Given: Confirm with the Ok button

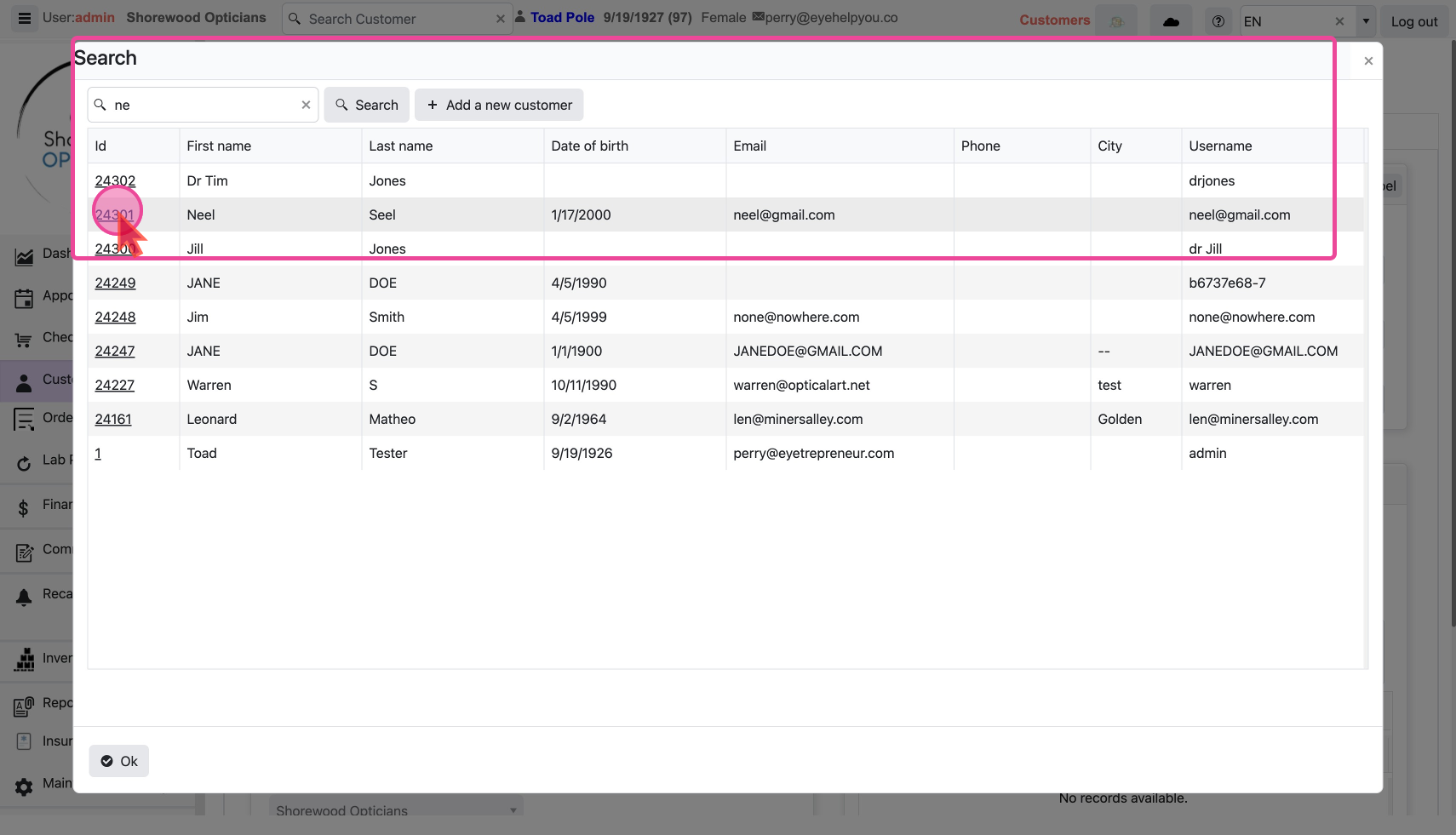Looking at the screenshot, I should [119, 761].
